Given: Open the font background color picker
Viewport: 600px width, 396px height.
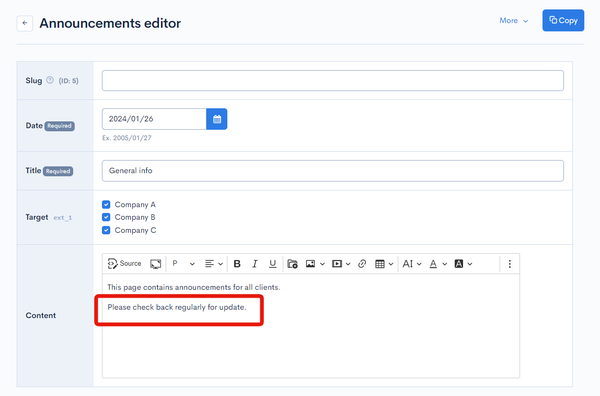Looking at the screenshot, I should pos(463,264).
